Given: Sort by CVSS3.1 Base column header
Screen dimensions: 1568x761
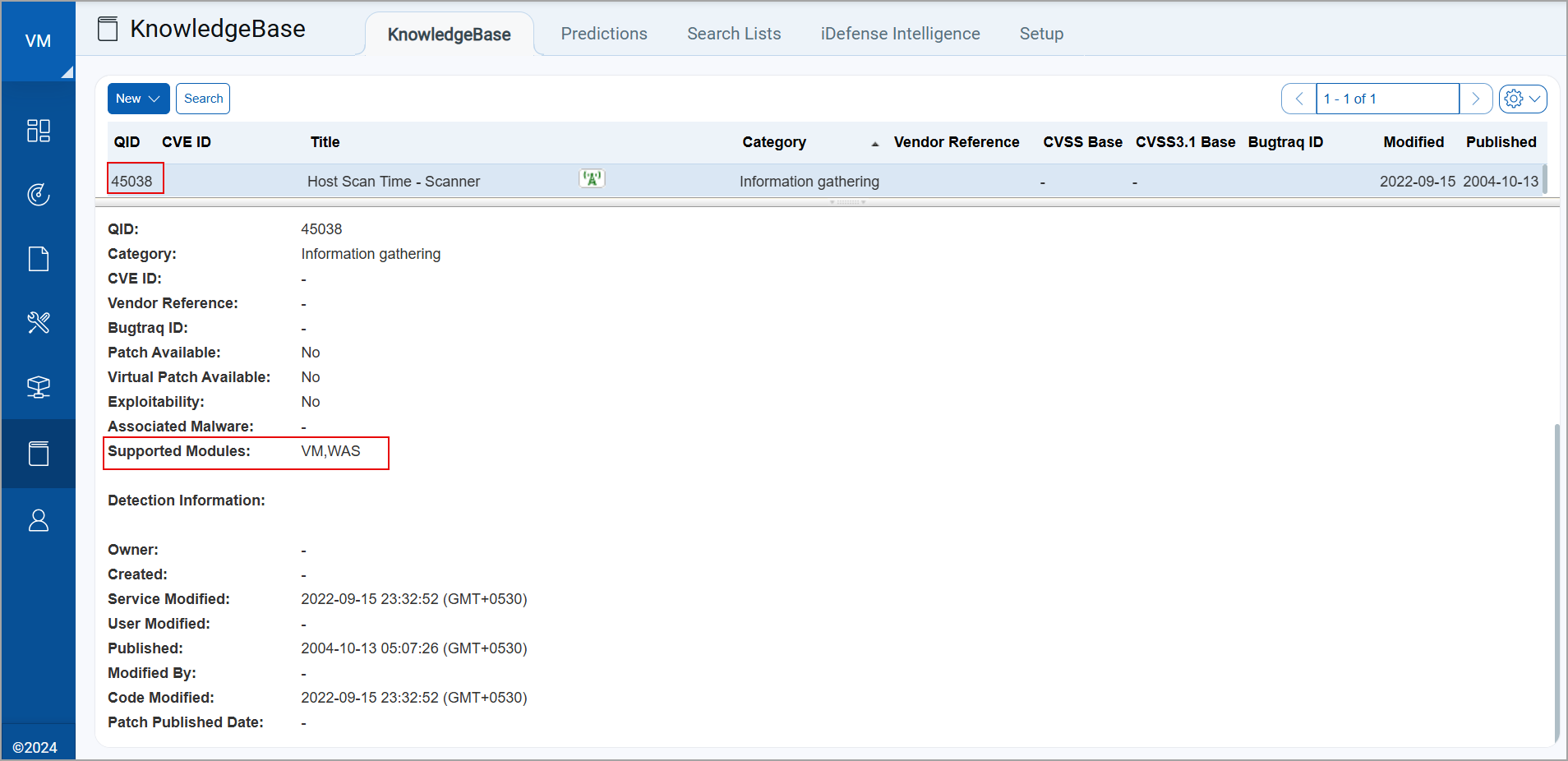Looking at the screenshot, I should (1185, 142).
